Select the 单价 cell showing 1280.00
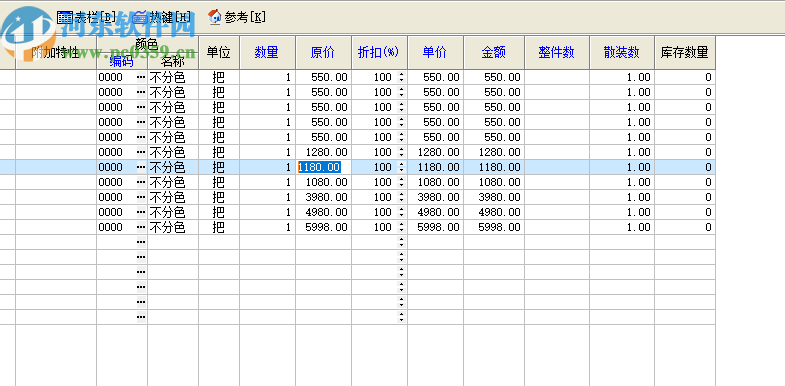This screenshot has height=386, width=785. click(436, 152)
